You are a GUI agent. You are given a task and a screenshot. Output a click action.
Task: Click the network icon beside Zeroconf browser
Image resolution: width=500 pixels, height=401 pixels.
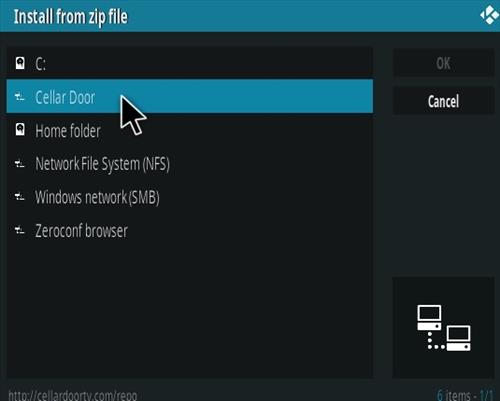[x=20, y=230]
